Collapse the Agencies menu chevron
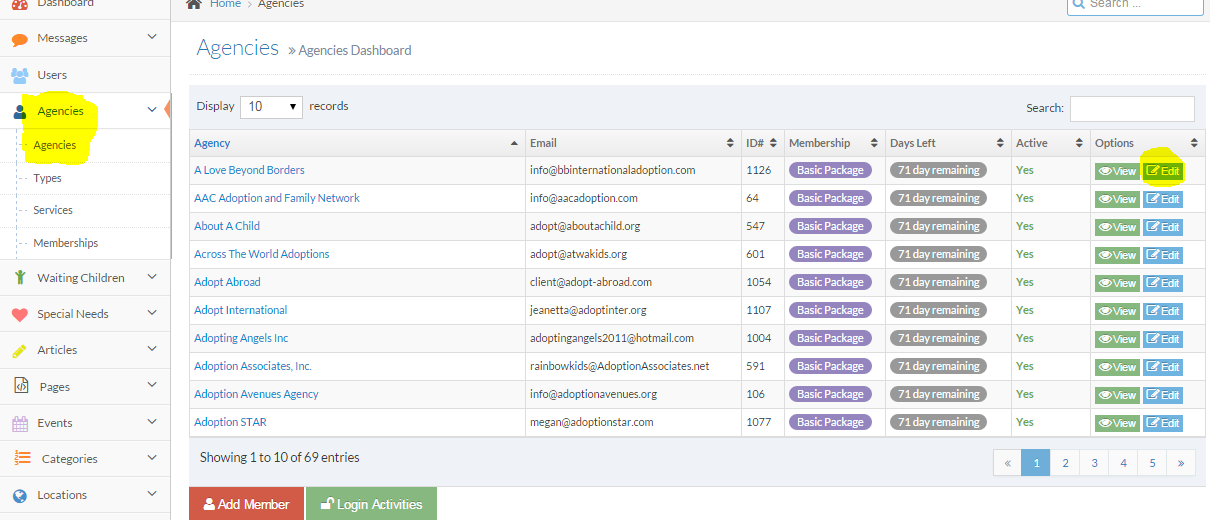 (x=152, y=110)
